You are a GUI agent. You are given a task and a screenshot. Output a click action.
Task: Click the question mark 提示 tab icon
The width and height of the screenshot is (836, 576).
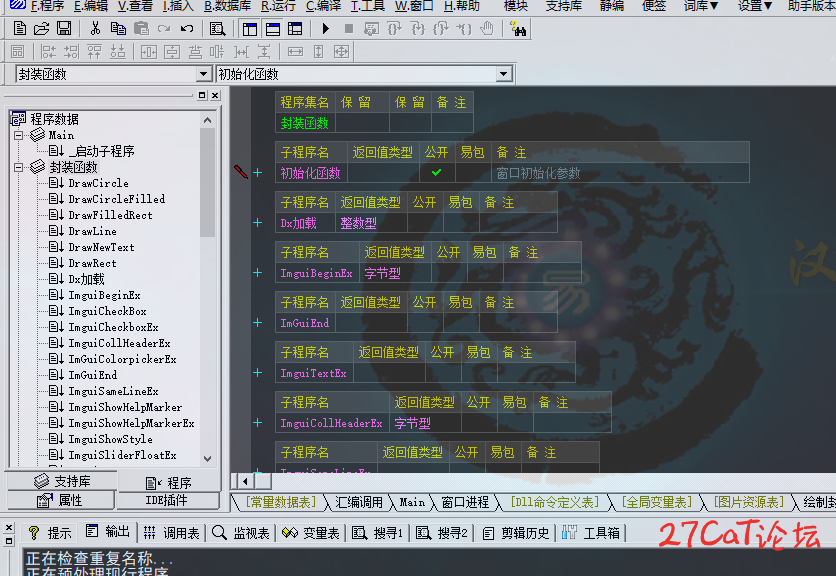coord(34,532)
